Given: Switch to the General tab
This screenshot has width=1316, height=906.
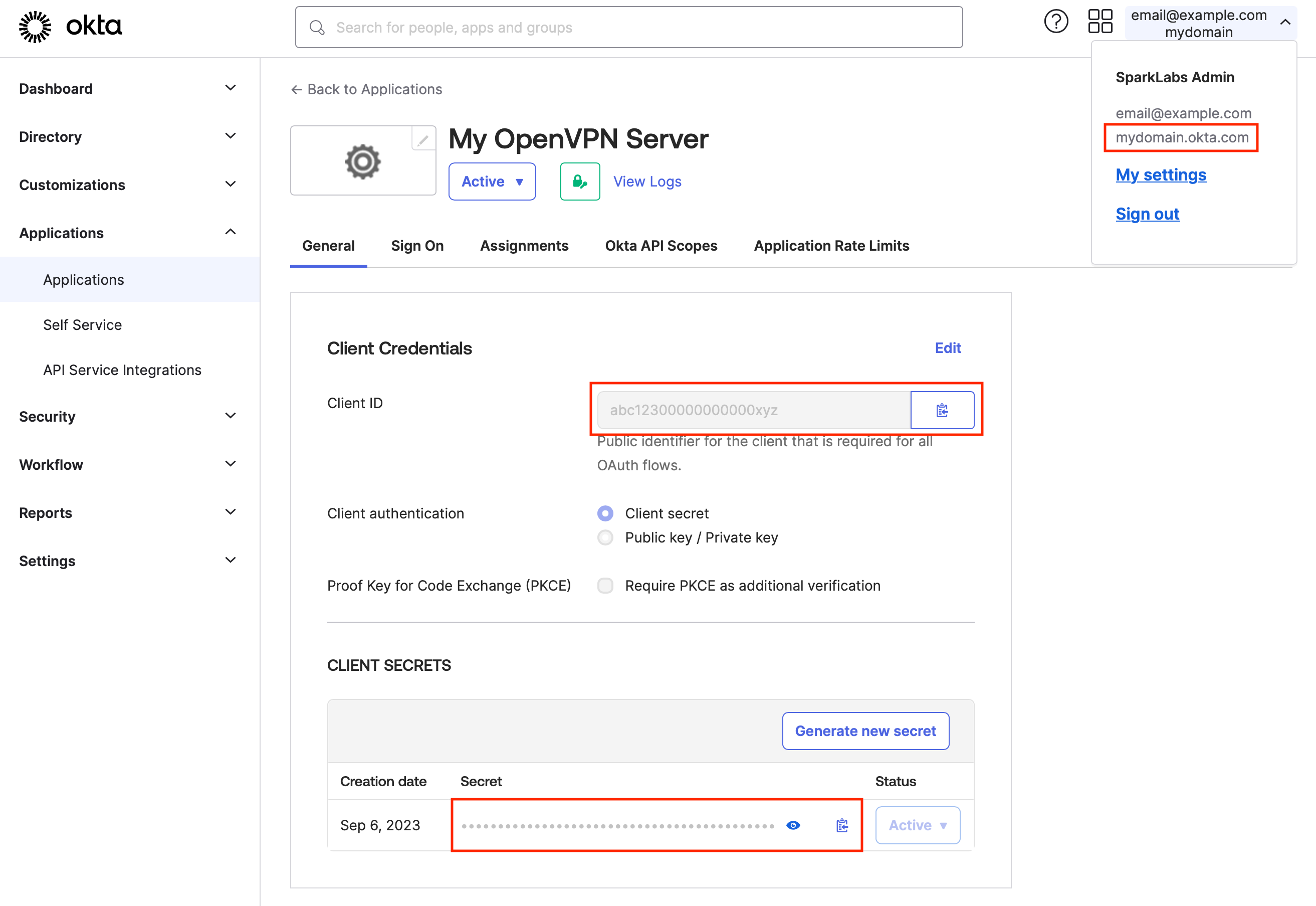Looking at the screenshot, I should [328, 246].
